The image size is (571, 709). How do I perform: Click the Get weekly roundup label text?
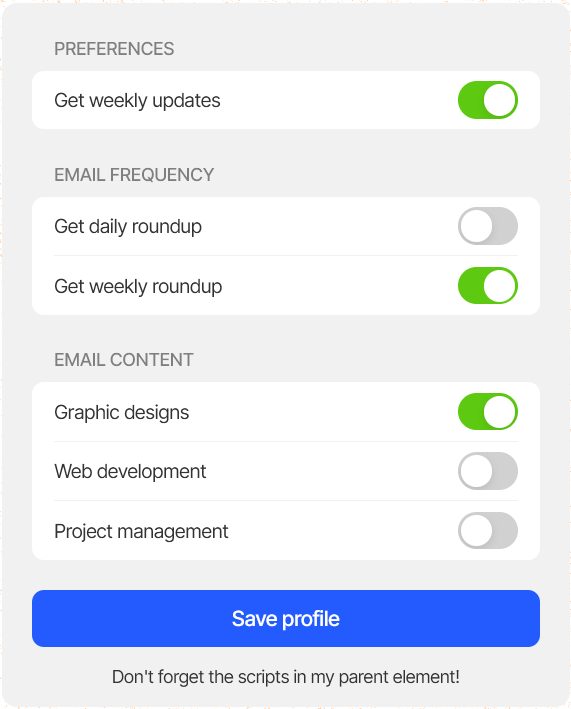138,287
